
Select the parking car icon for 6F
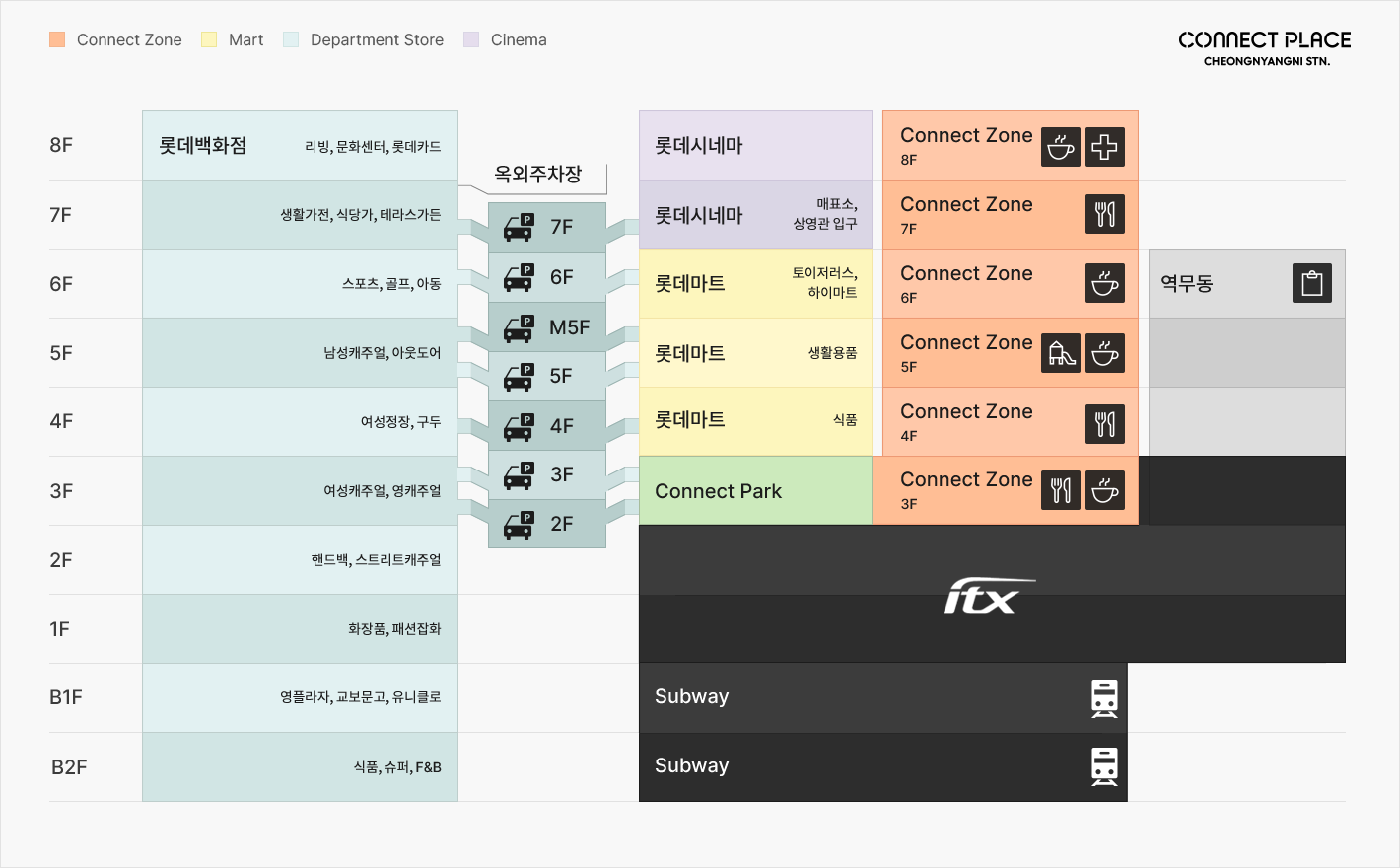[519, 277]
